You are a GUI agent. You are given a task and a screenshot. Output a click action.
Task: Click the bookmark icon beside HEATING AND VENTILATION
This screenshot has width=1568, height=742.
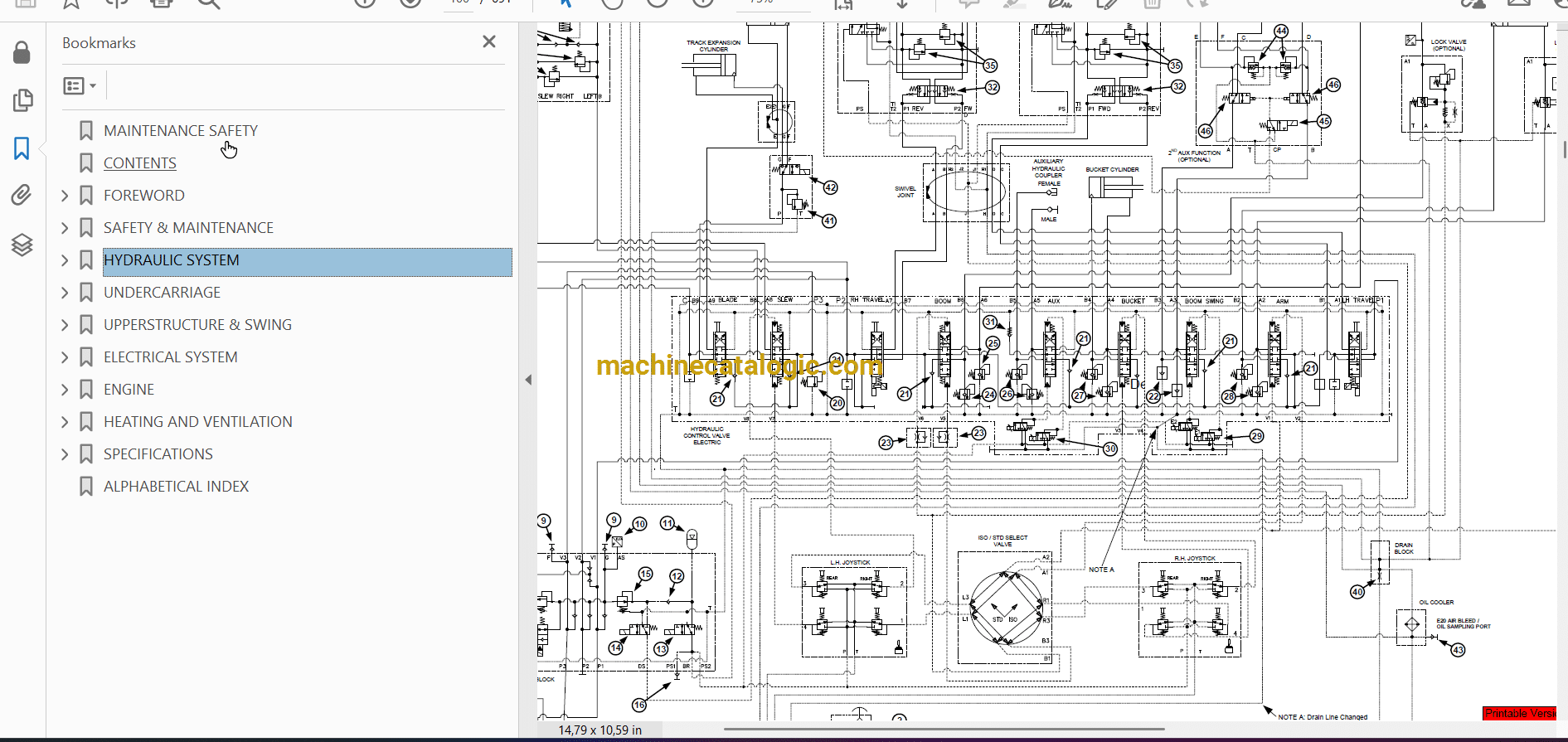coord(86,422)
